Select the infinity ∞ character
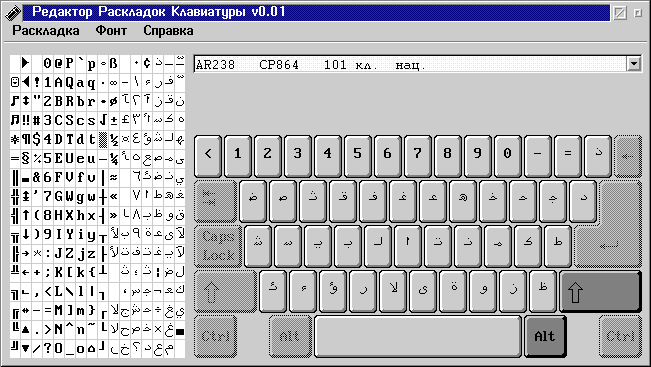The height and width of the screenshot is (367, 651). coord(114,82)
